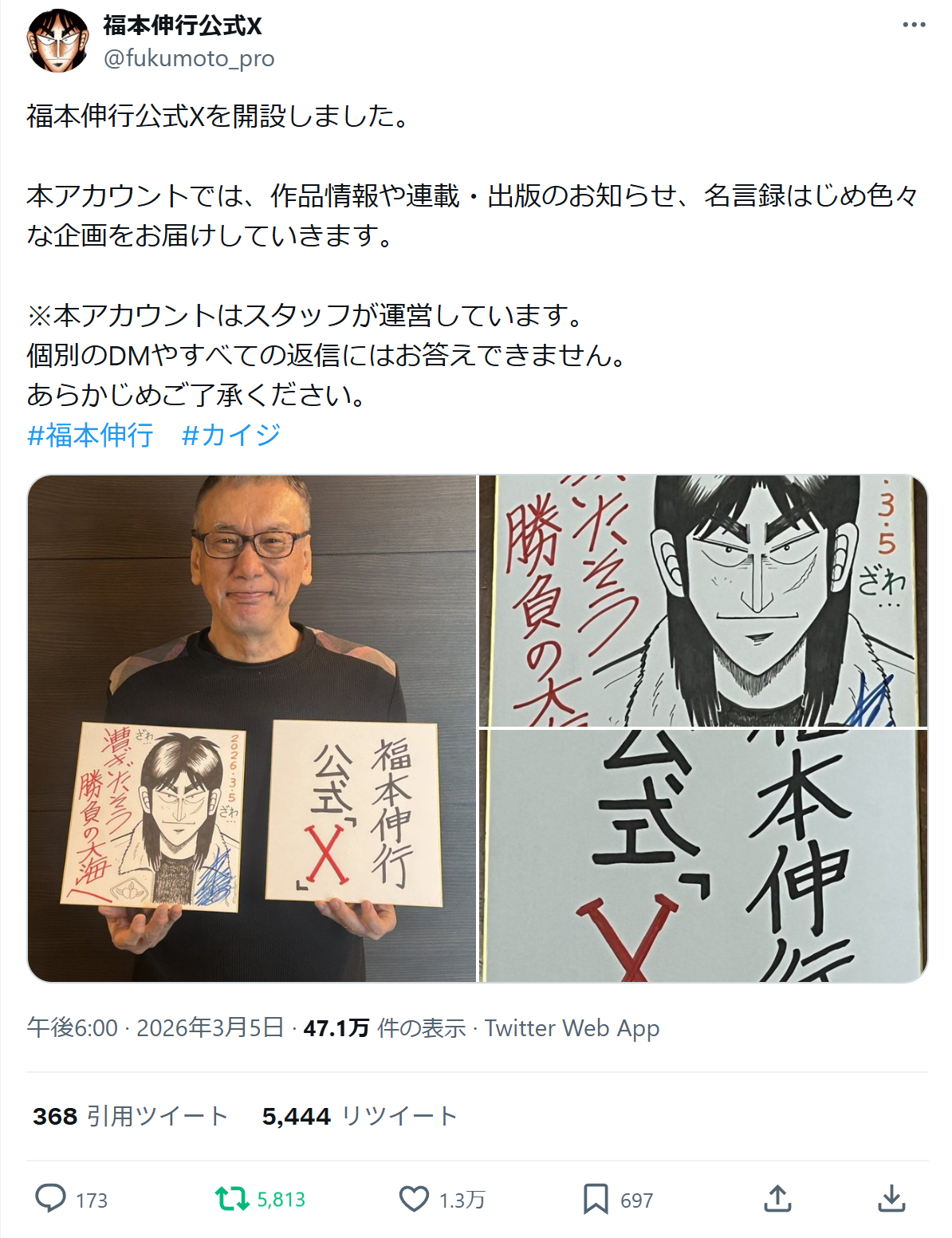This screenshot has width=952, height=1238.
Task: View the 368 引用ツイート list
Action: point(131,1116)
